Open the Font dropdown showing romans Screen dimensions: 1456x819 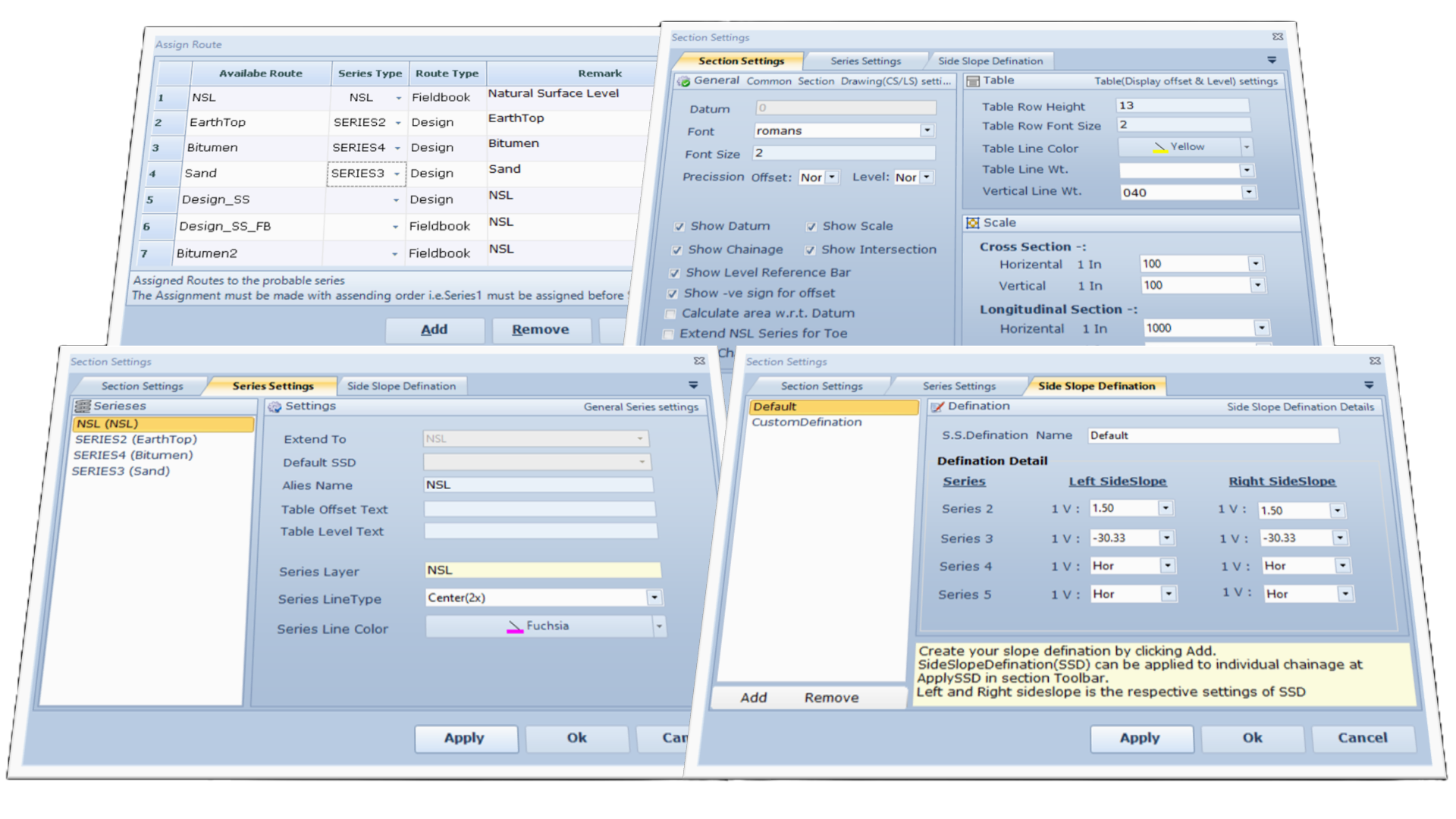[x=927, y=130]
